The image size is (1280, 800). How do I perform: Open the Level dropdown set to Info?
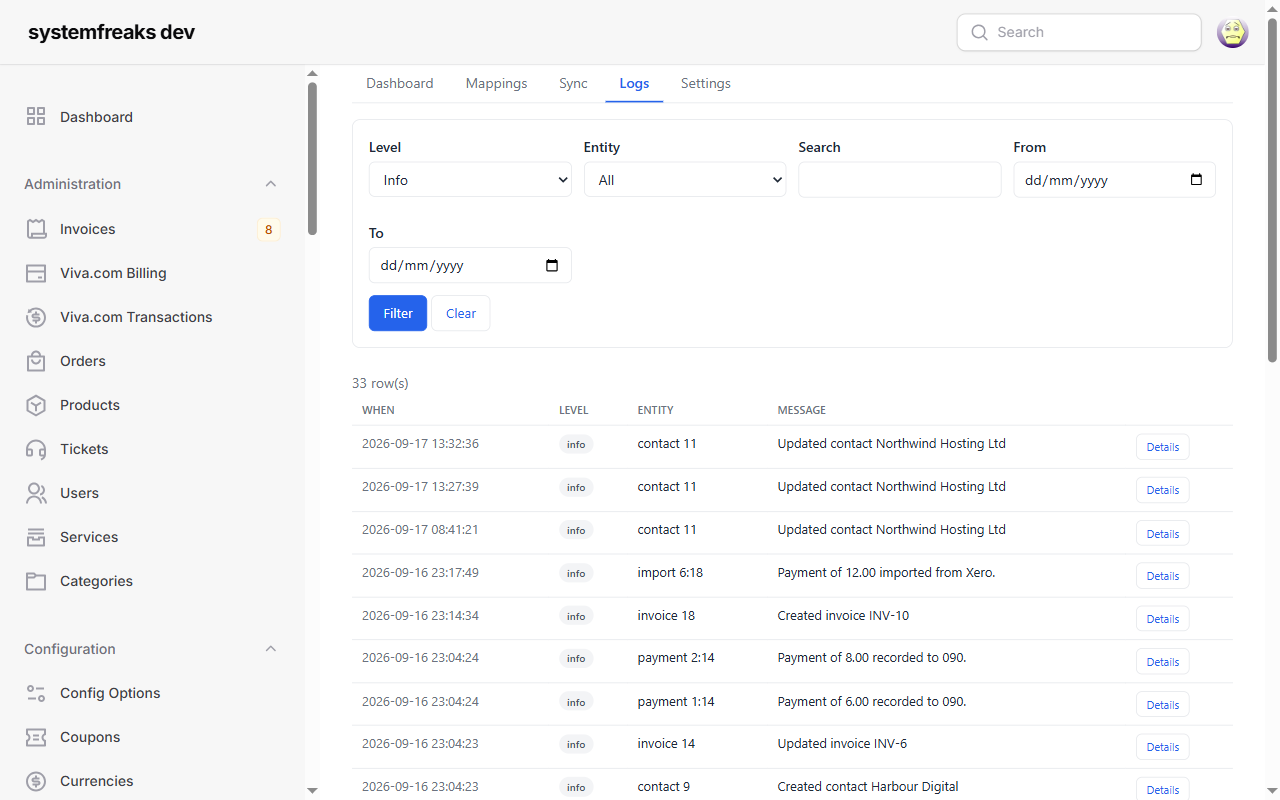click(470, 180)
